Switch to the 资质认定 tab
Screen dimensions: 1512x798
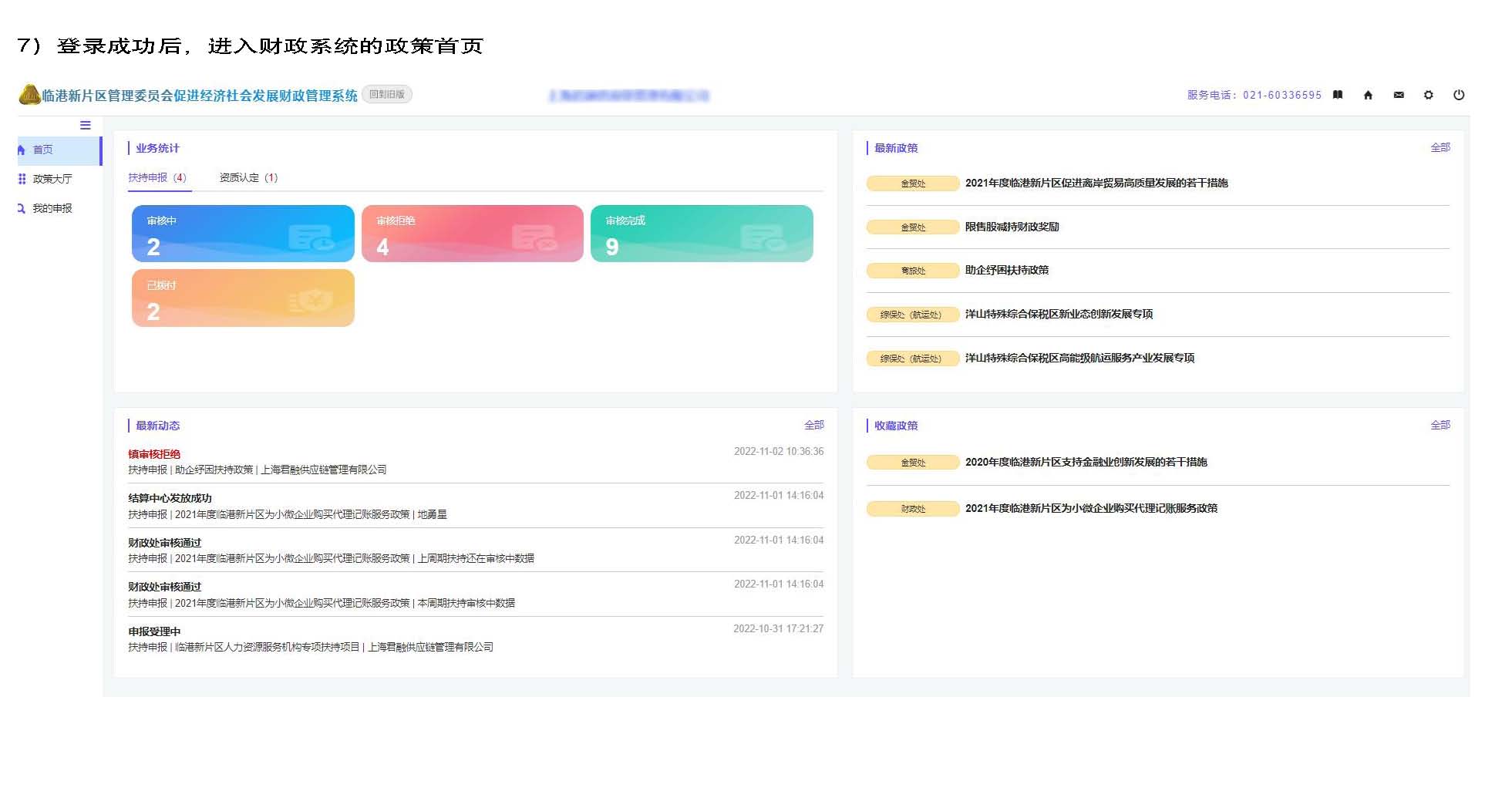pos(248,177)
